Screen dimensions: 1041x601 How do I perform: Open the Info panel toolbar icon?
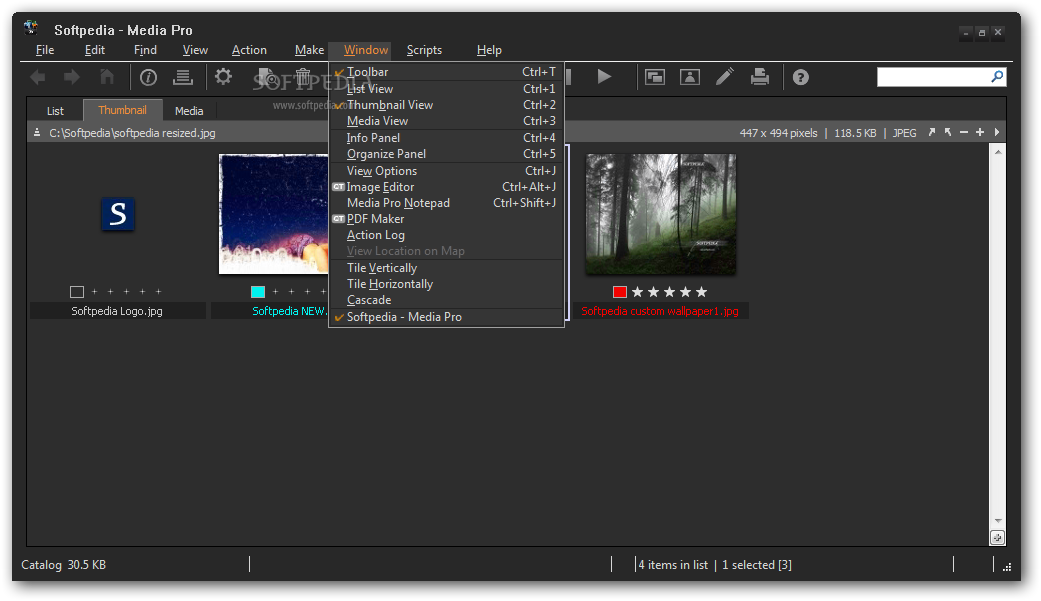click(148, 78)
